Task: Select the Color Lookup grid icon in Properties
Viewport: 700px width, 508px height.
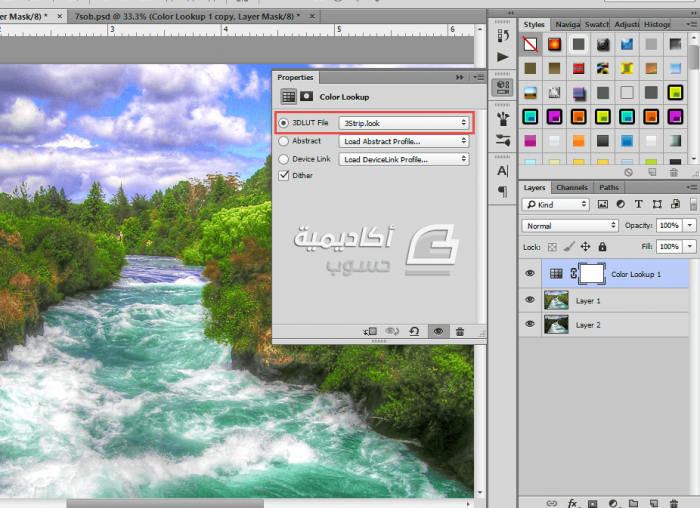Action: point(288,96)
